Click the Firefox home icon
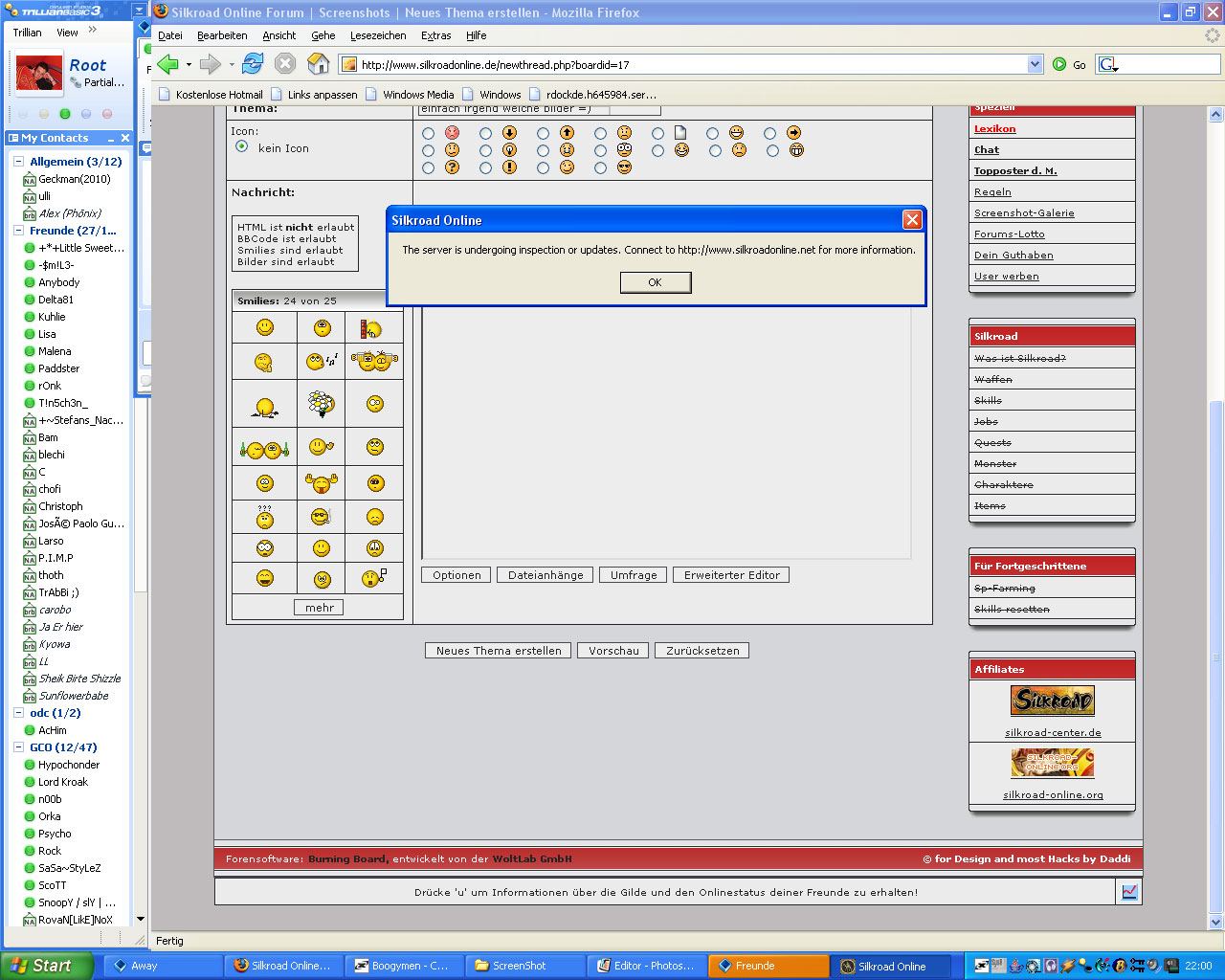The height and width of the screenshot is (980, 1225). coord(318,64)
